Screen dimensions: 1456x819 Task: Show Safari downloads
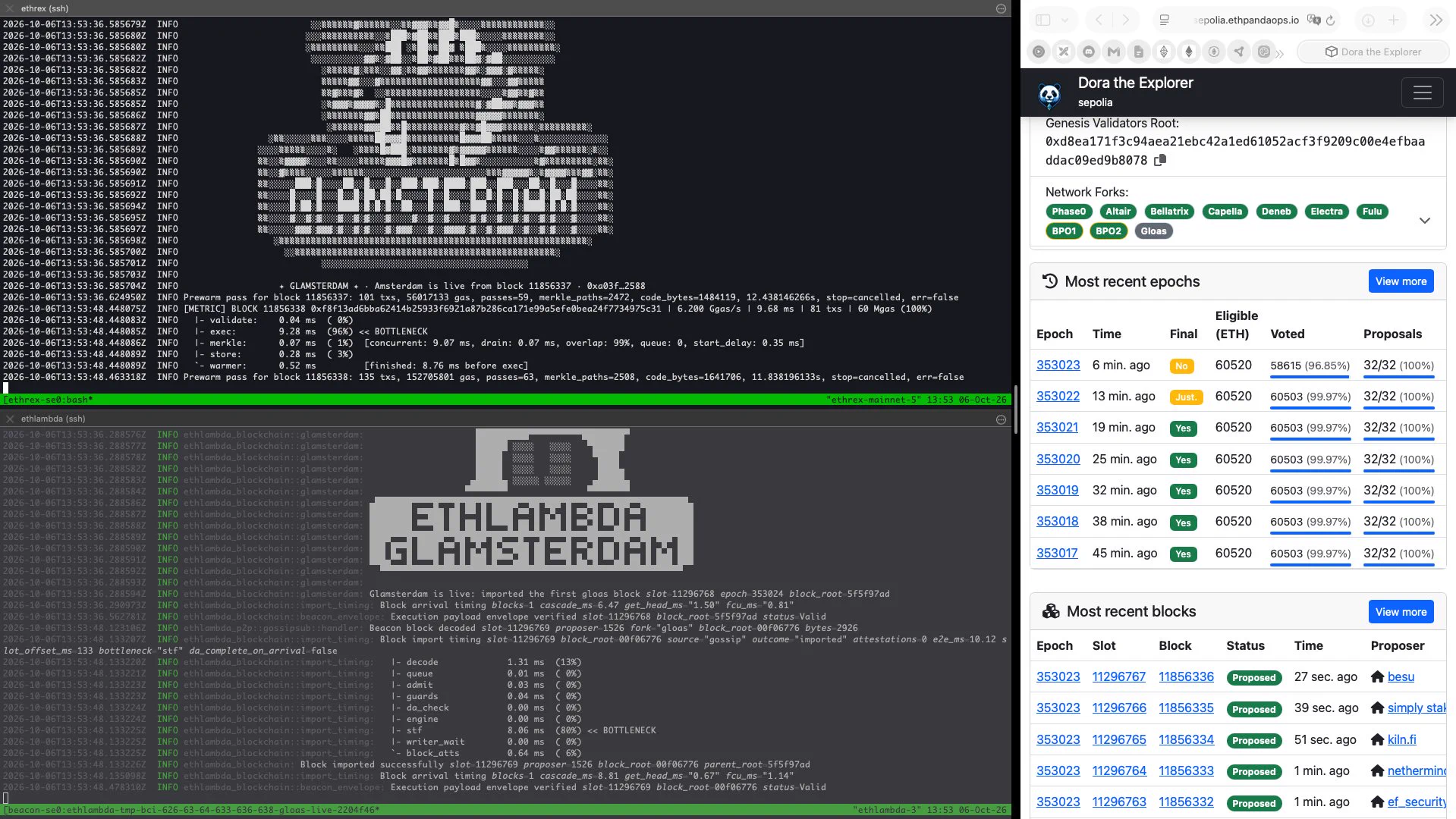pos(1368,20)
